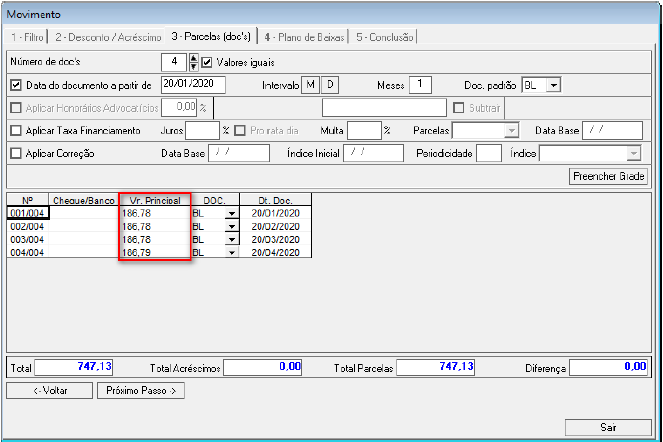The width and height of the screenshot is (663, 442).
Task: Exit with the Sair button
Action: click(608, 427)
